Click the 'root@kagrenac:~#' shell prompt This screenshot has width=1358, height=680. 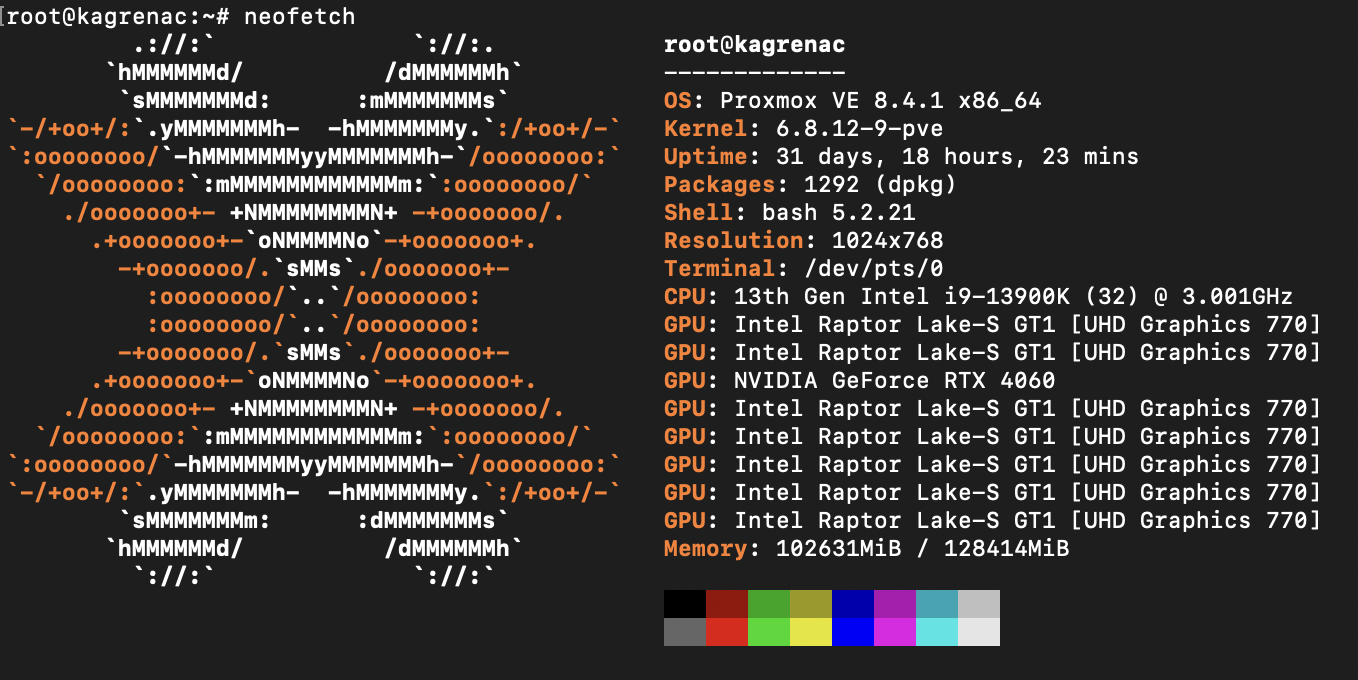[119, 17]
